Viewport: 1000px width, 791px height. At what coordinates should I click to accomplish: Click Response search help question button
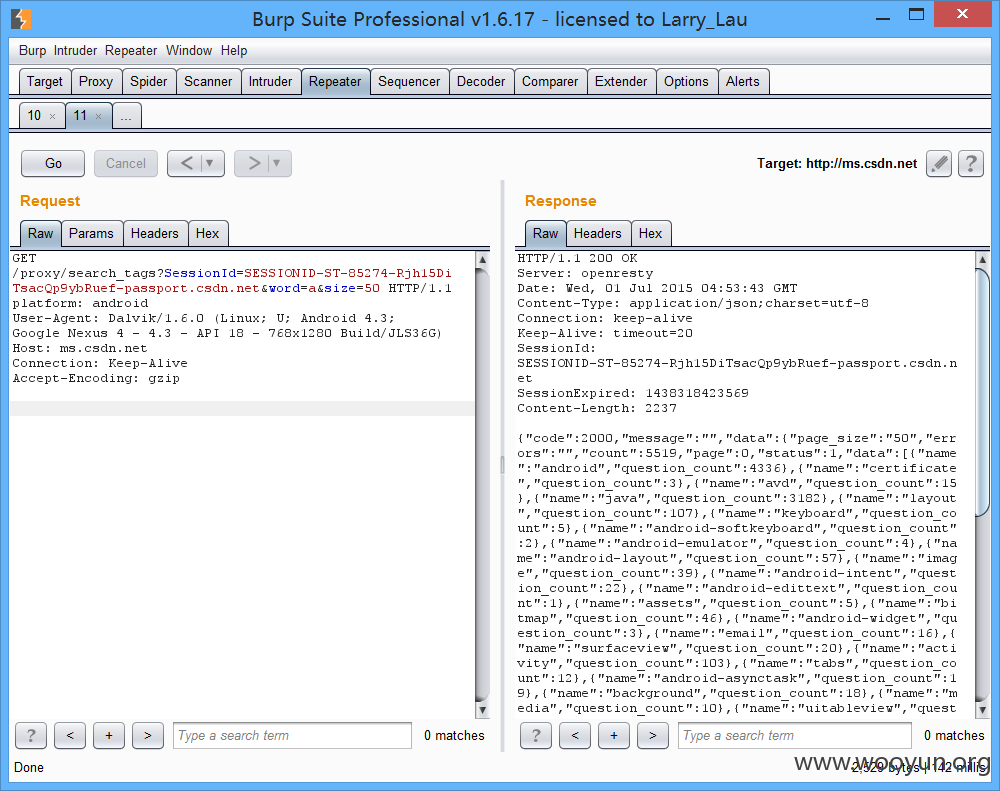pyautogui.click(x=536, y=736)
